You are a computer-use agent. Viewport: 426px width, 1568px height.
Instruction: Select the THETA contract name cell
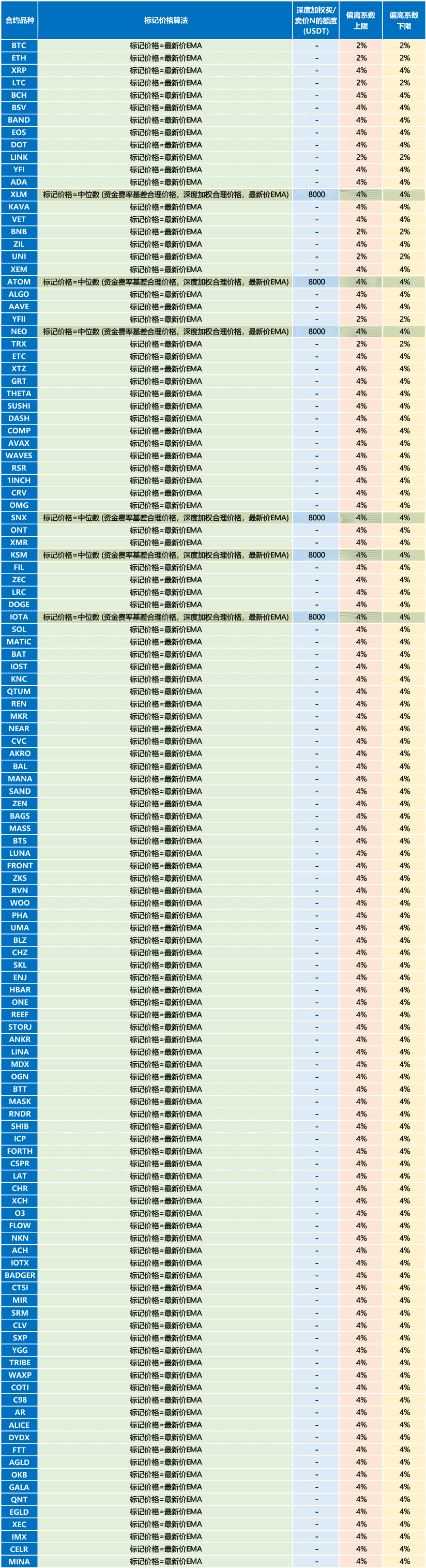click(19, 394)
